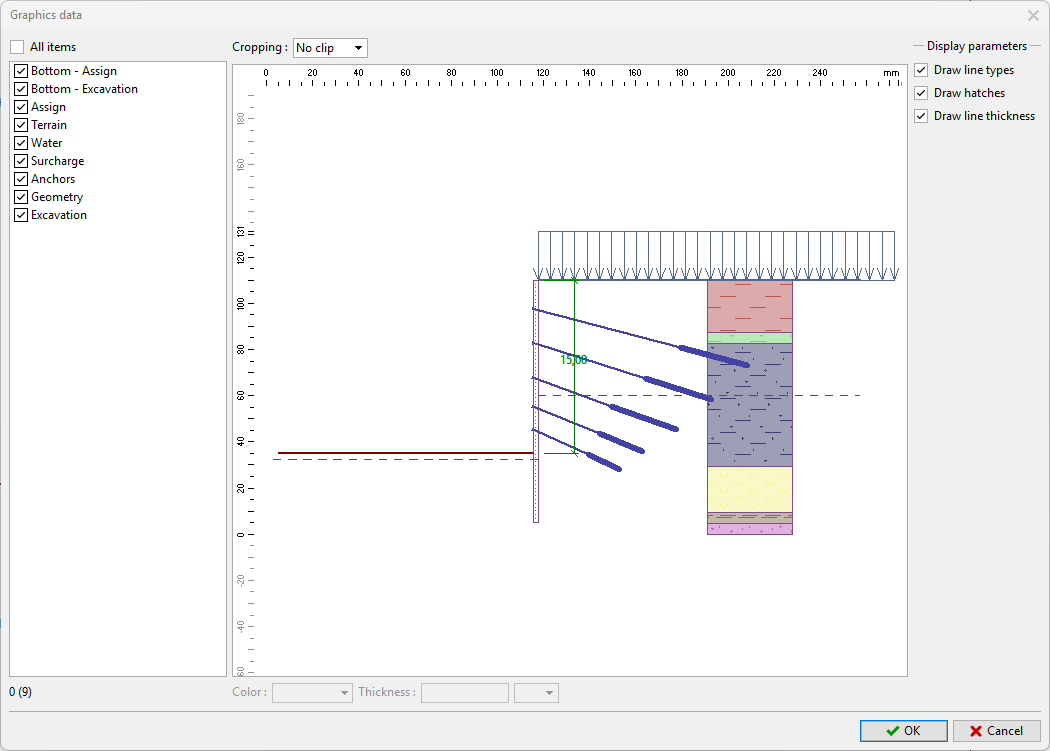This screenshot has height=751, width=1050.
Task: Disable Draw line types option
Action: coord(921,70)
